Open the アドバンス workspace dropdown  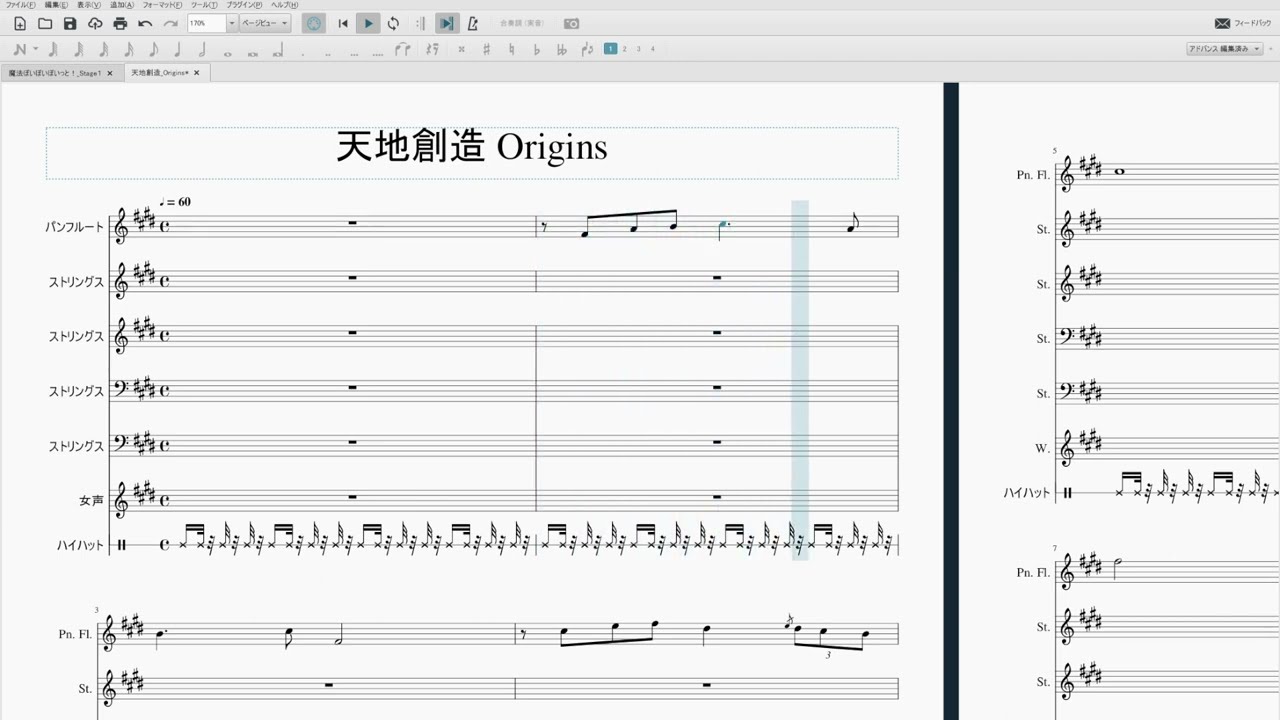click(1224, 49)
